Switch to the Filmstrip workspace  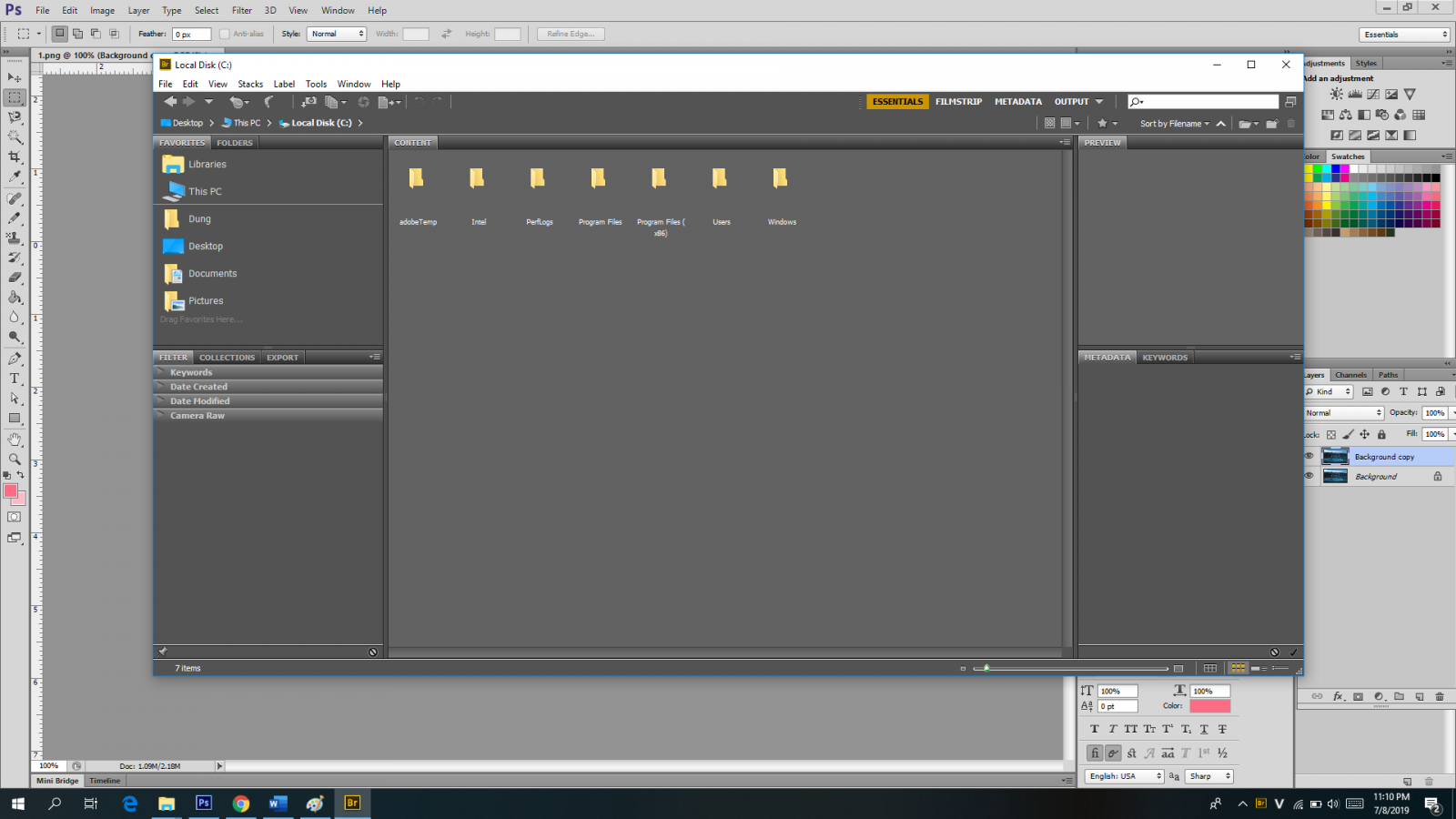pos(958,102)
